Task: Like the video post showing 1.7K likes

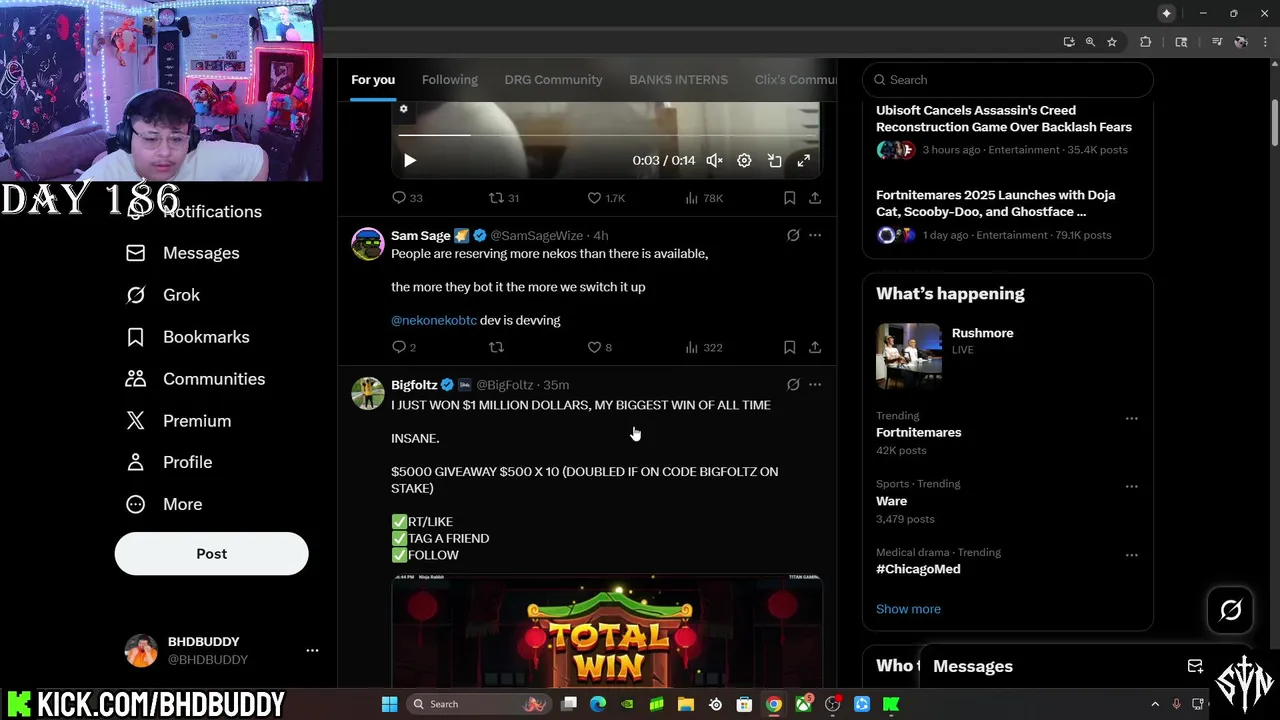Action: coord(605,198)
